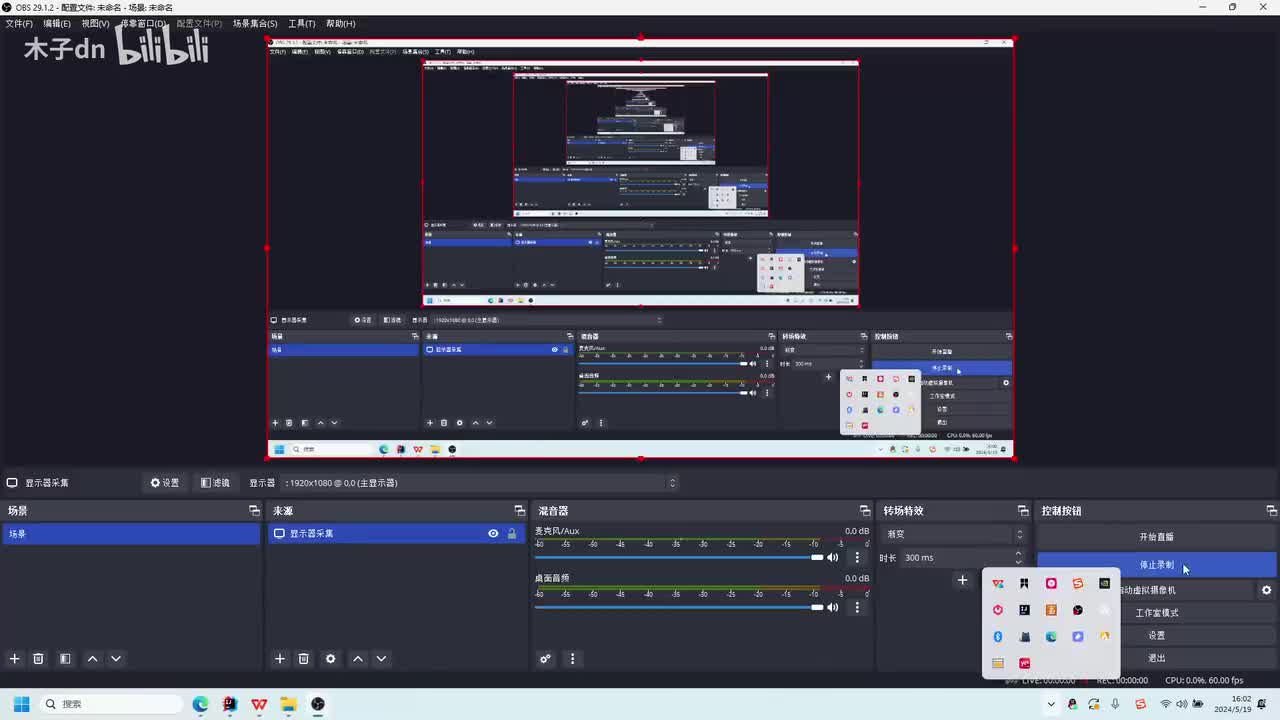This screenshot has width=1280, height=720.
Task: Open the mixer dock's three-dot menu
Action: 572,659
